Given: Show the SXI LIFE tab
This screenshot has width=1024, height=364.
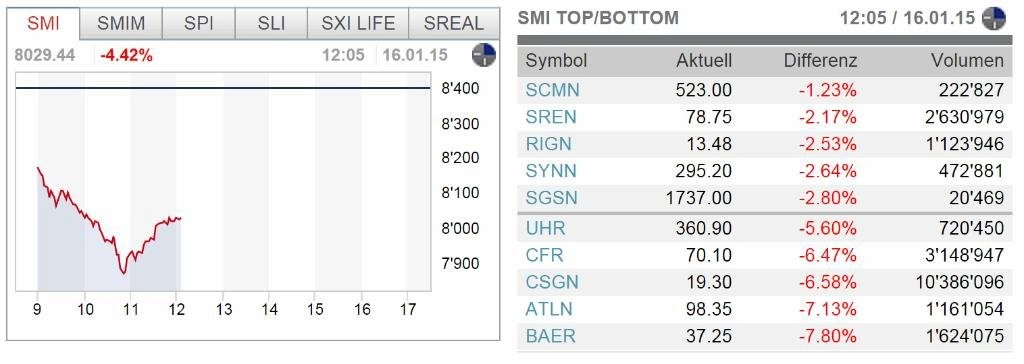Looking at the screenshot, I should tap(358, 24).
